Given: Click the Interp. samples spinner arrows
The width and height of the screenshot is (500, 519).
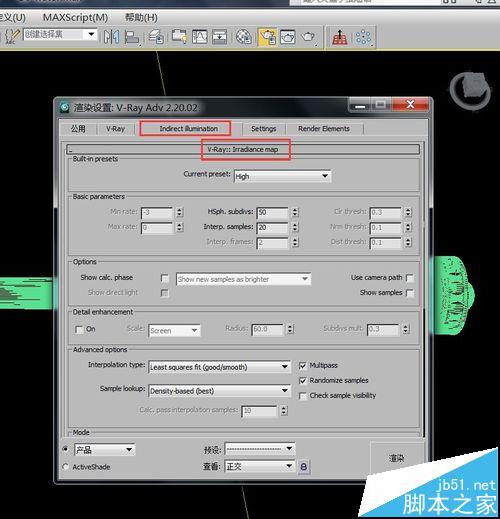Looking at the screenshot, I should tap(295, 227).
